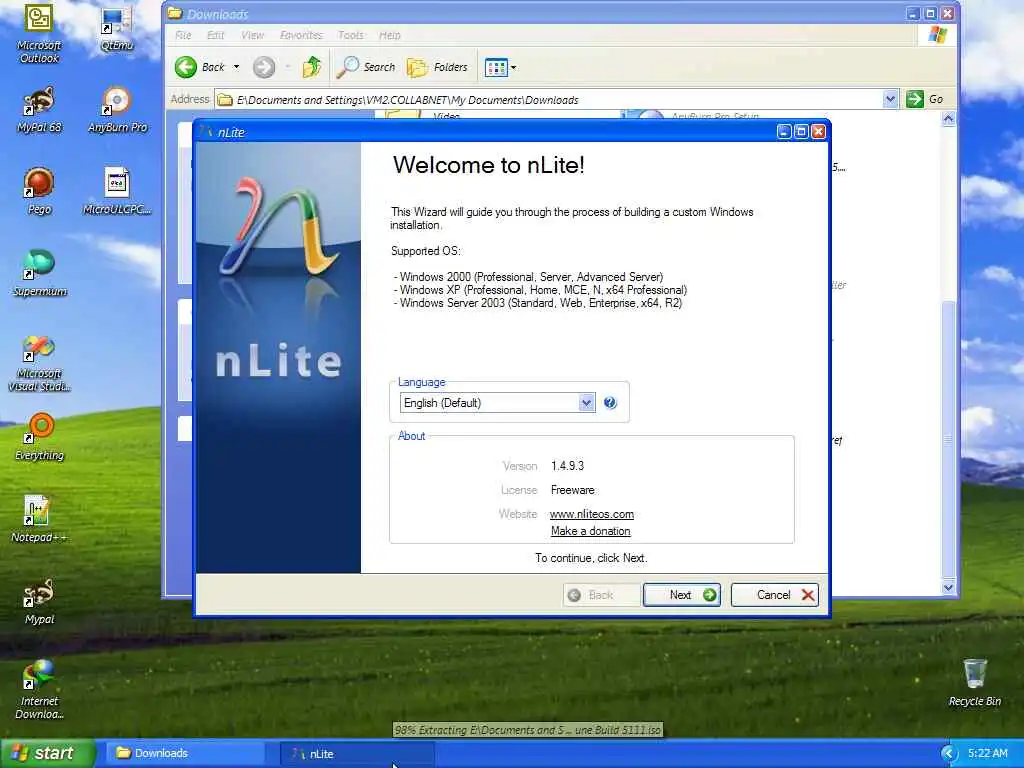The height and width of the screenshot is (768, 1024).
Task: Click the MicroULCPC desktop file icon
Action: (117, 192)
